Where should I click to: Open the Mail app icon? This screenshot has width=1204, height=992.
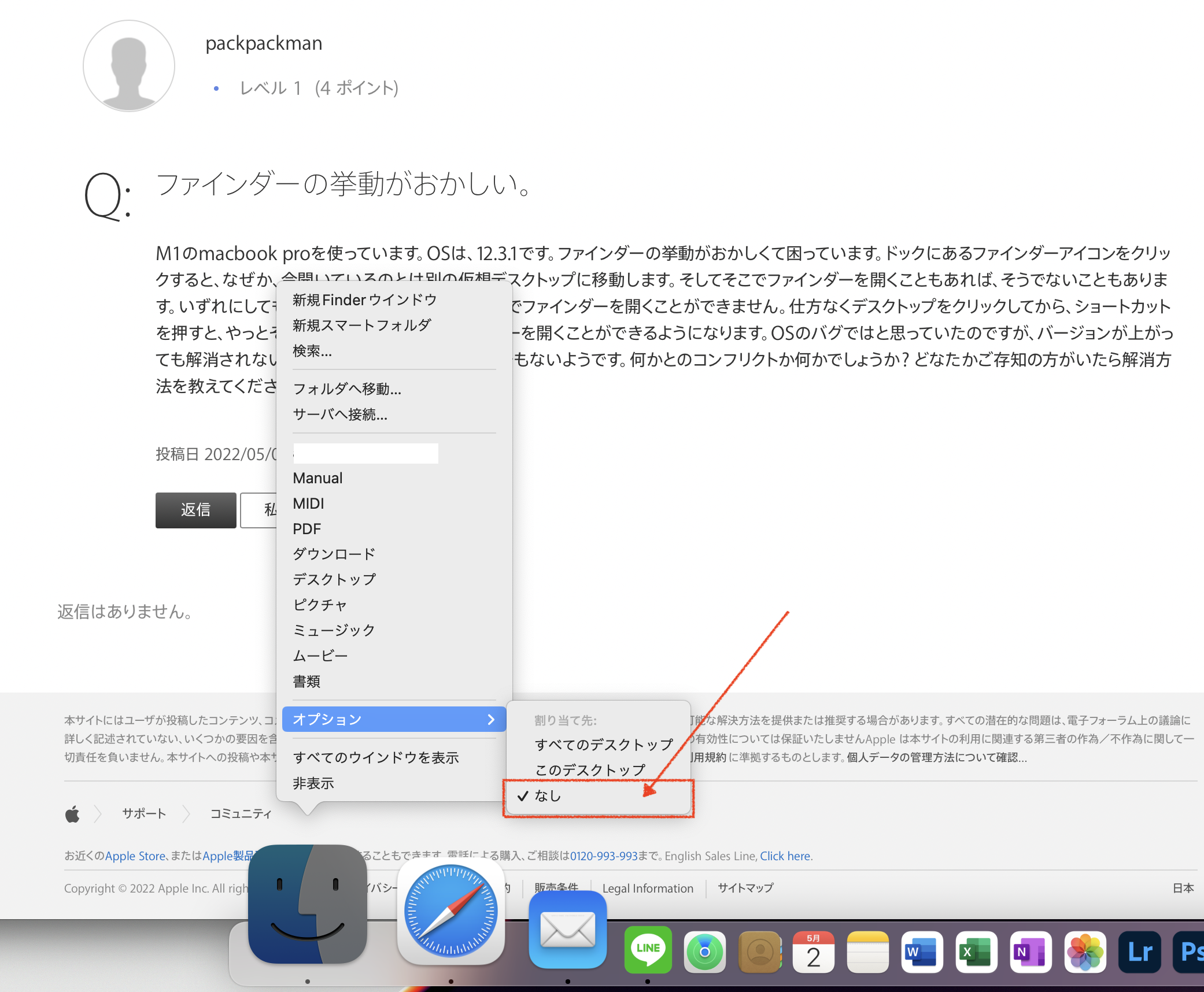pyautogui.click(x=567, y=930)
